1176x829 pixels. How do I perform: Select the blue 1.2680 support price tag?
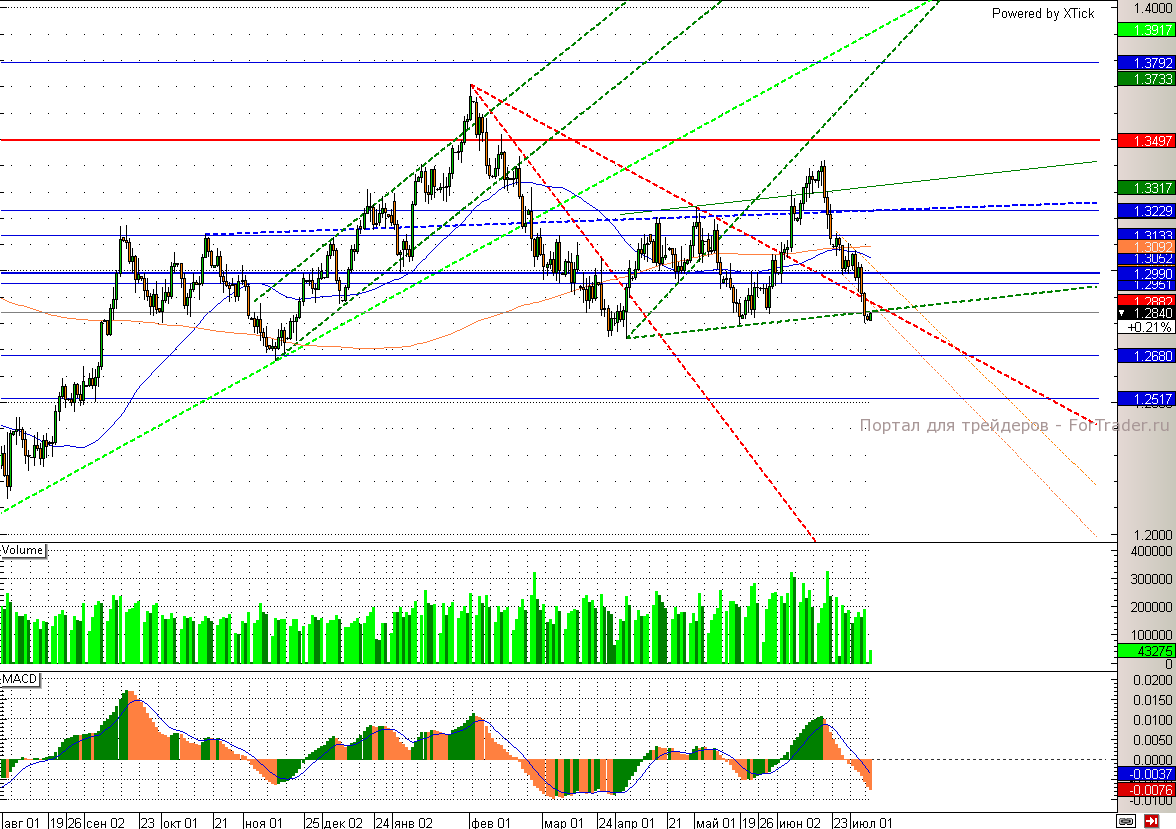click(1148, 355)
